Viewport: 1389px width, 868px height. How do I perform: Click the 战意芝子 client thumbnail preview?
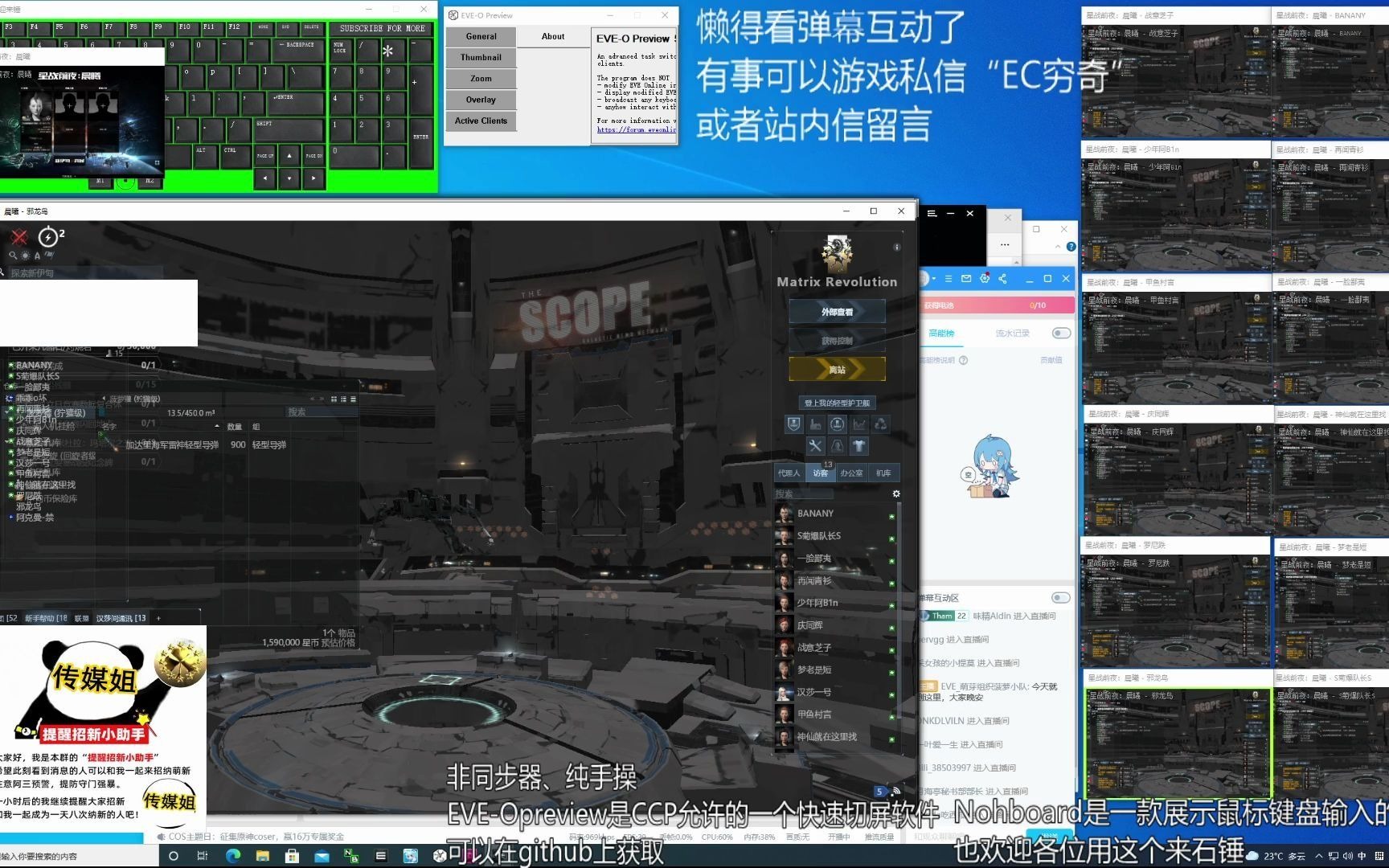(1176, 81)
